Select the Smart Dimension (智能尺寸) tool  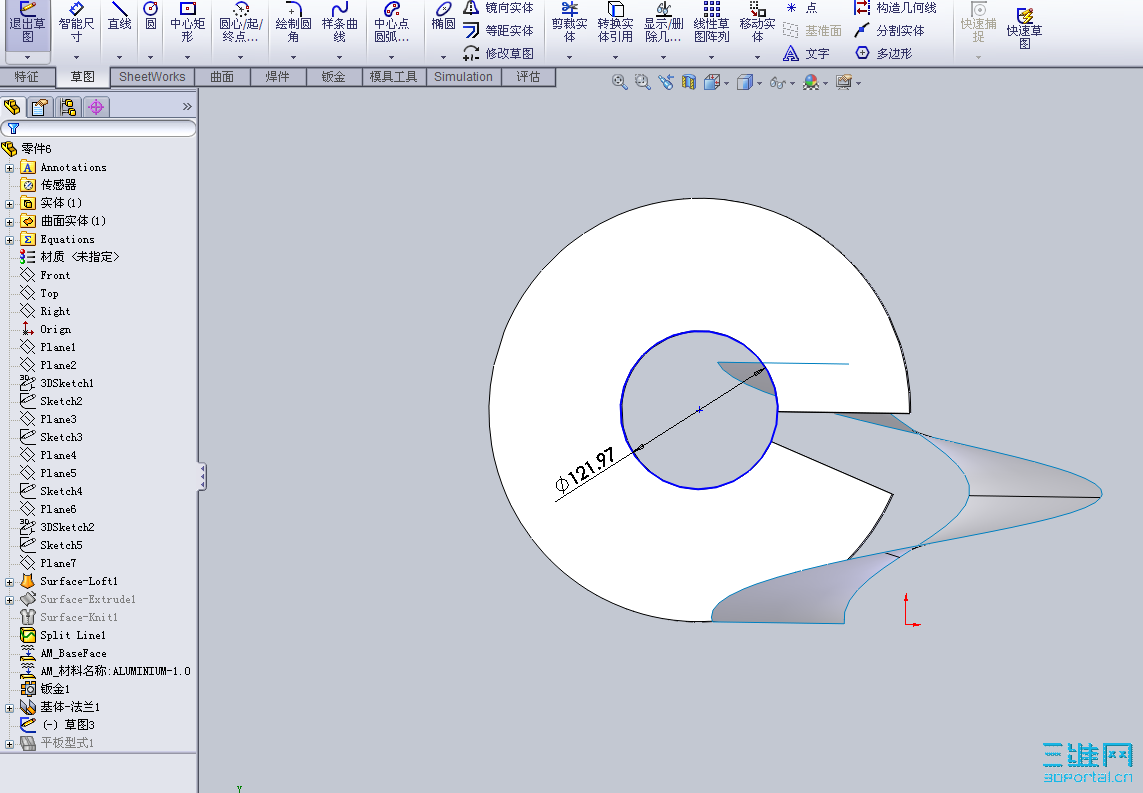click(77, 23)
